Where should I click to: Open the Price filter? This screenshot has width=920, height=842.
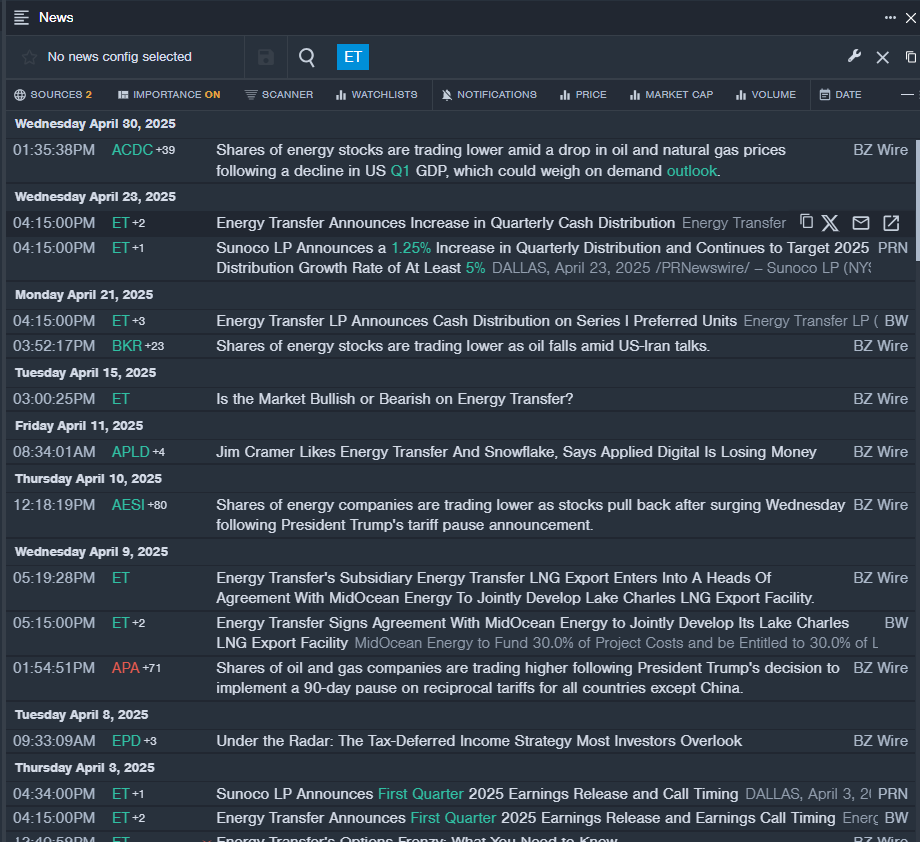583,94
